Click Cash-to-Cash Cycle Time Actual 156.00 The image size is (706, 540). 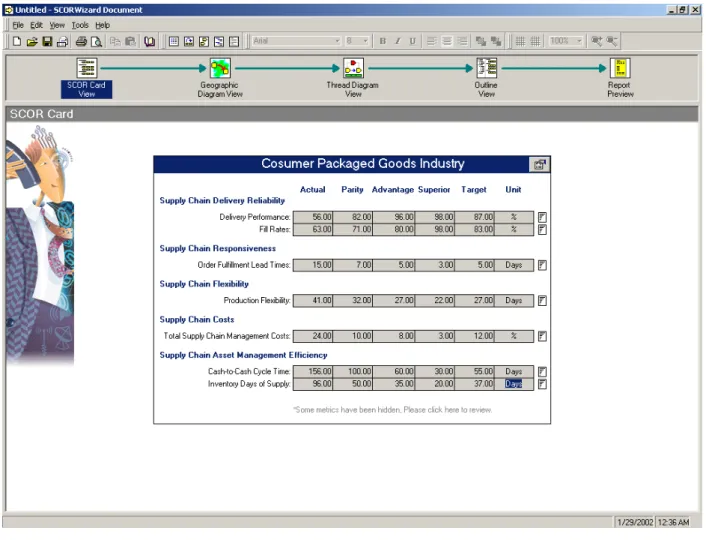[313, 372]
